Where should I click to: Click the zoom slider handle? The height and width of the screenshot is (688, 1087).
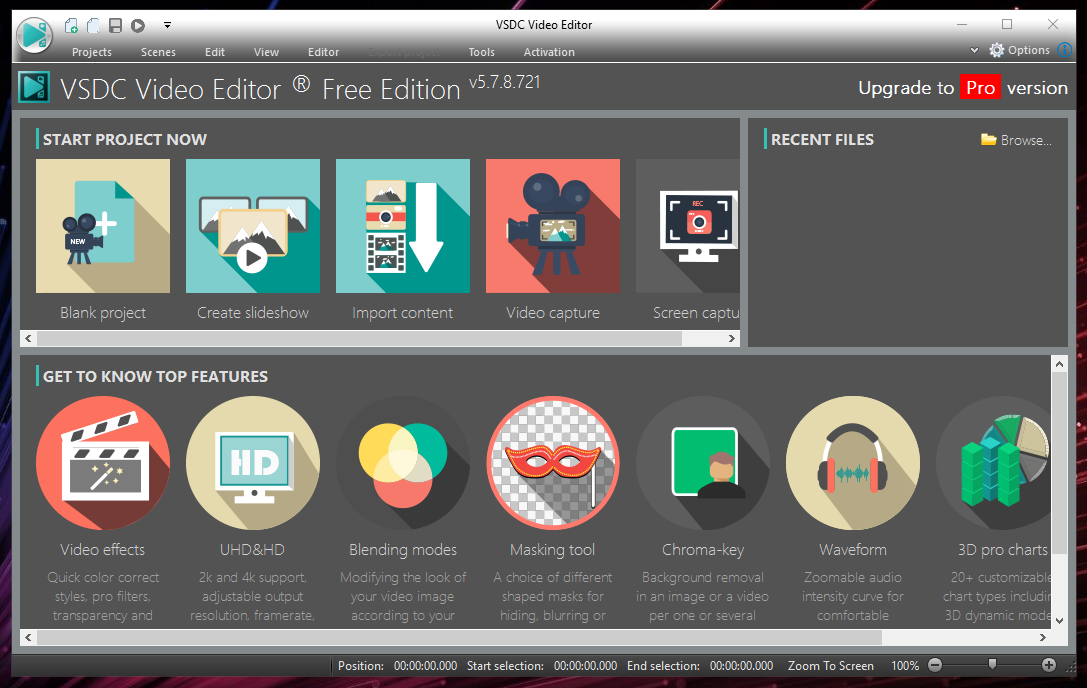tap(992, 664)
